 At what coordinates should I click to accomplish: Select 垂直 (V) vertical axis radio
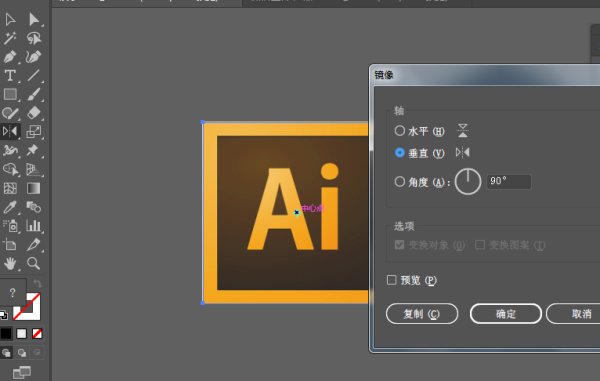tap(399, 153)
